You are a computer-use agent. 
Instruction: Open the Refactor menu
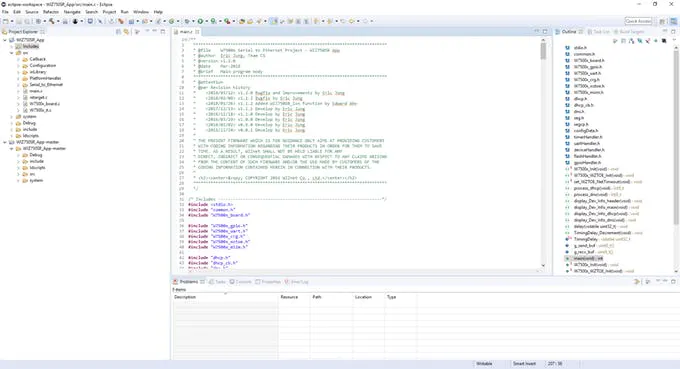pos(51,12)
